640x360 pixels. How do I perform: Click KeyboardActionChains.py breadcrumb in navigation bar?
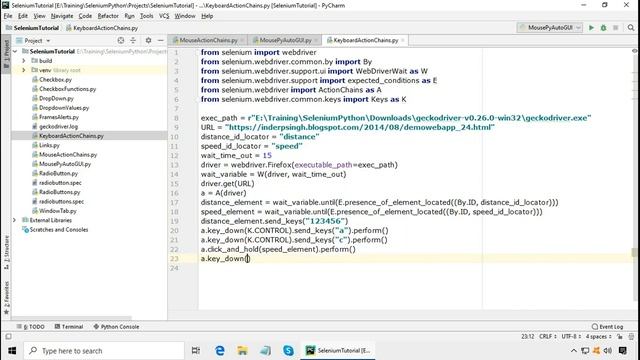click(102, 28)
